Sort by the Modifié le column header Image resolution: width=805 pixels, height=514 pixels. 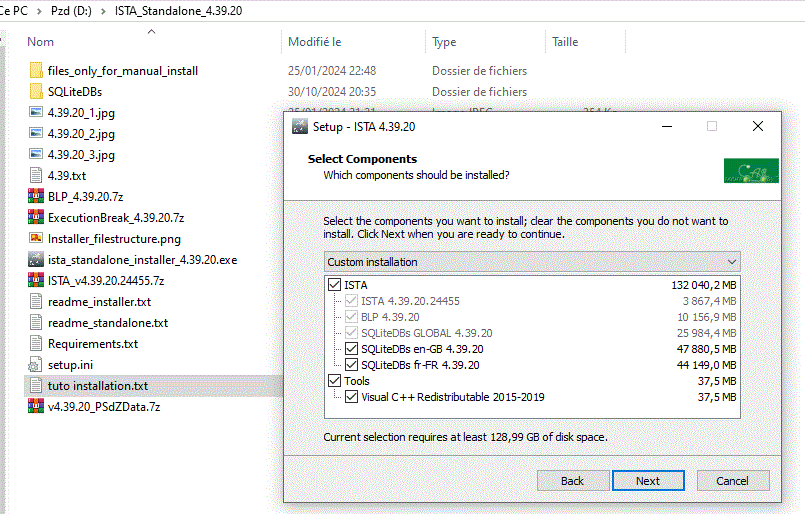[x=315, y=42]
